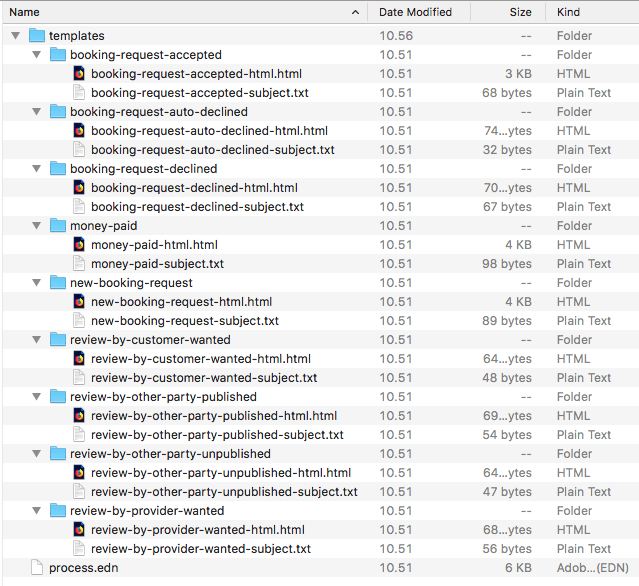The width and height of the screenshot is (639, 586).
Task: Click the money-paid-subject.txt text file icon
Action: point(79,264)
